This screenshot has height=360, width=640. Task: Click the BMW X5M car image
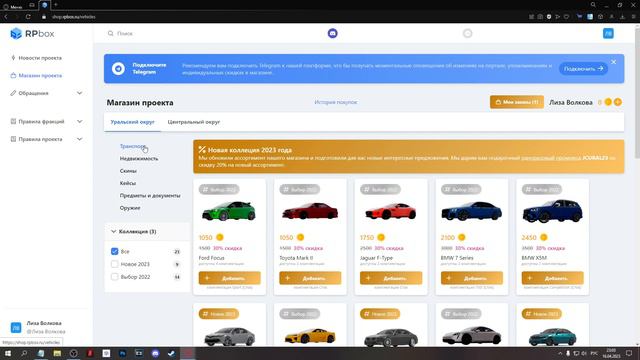[x=552, y=211]
